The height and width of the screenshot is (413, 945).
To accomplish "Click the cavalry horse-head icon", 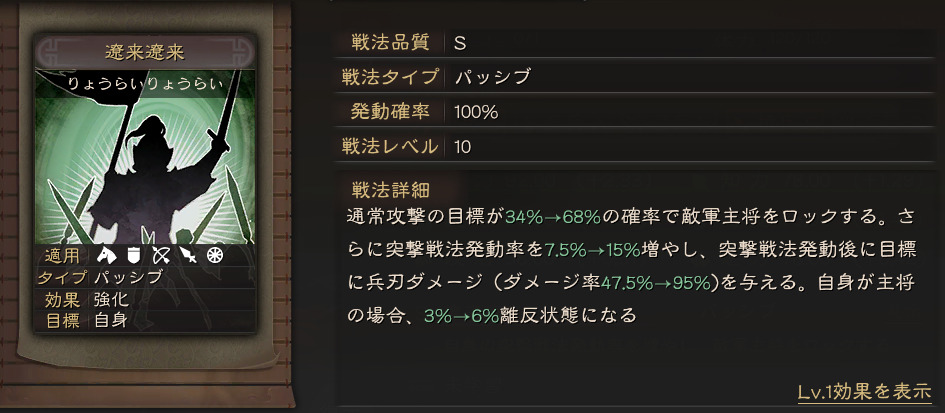I will (x=106, y=256).
